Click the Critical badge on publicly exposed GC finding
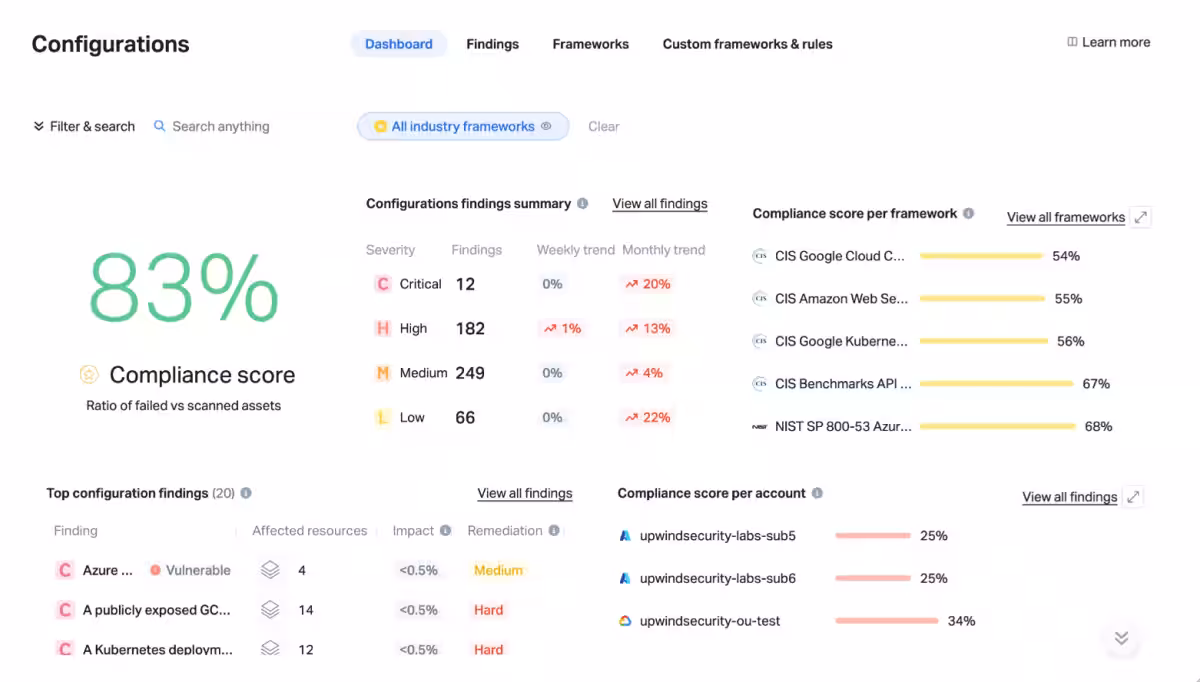This screenshot has height=682, width=1200. (65, 610)
